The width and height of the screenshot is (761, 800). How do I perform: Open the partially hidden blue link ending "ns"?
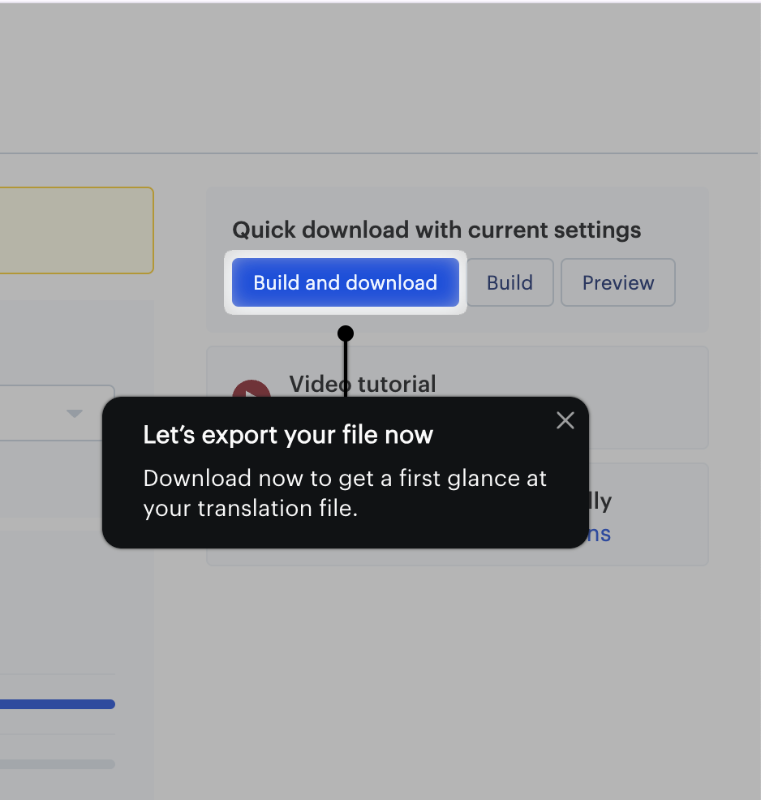(x=600, y=534)
